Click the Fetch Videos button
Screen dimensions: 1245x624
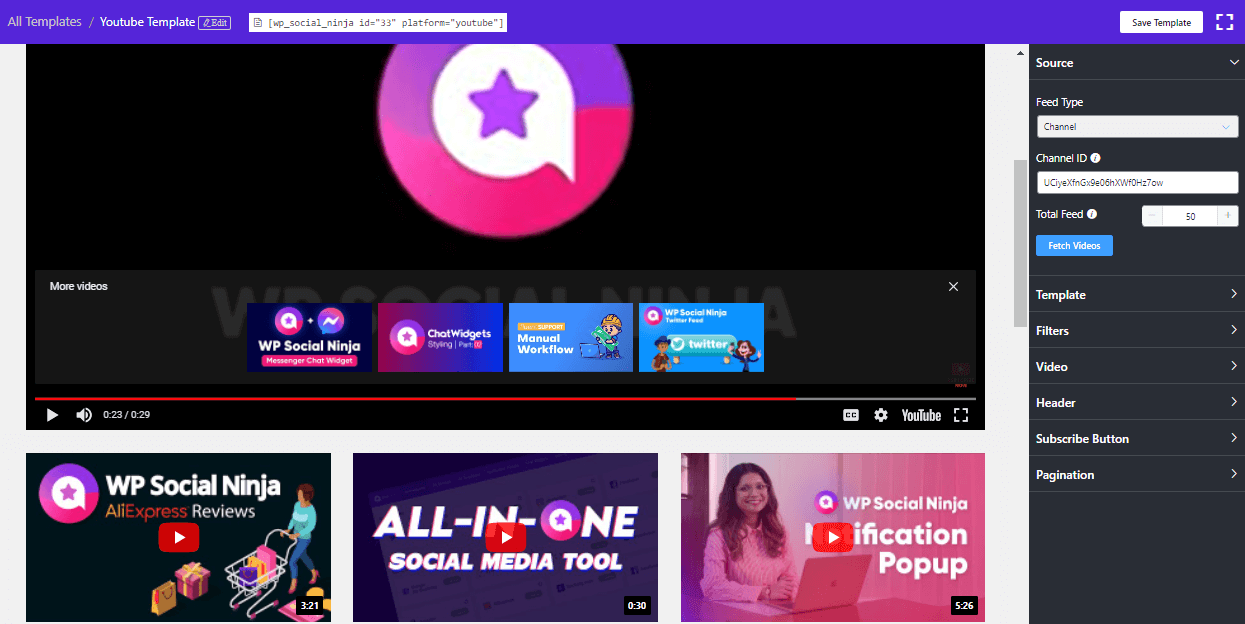click(1074, 245)
